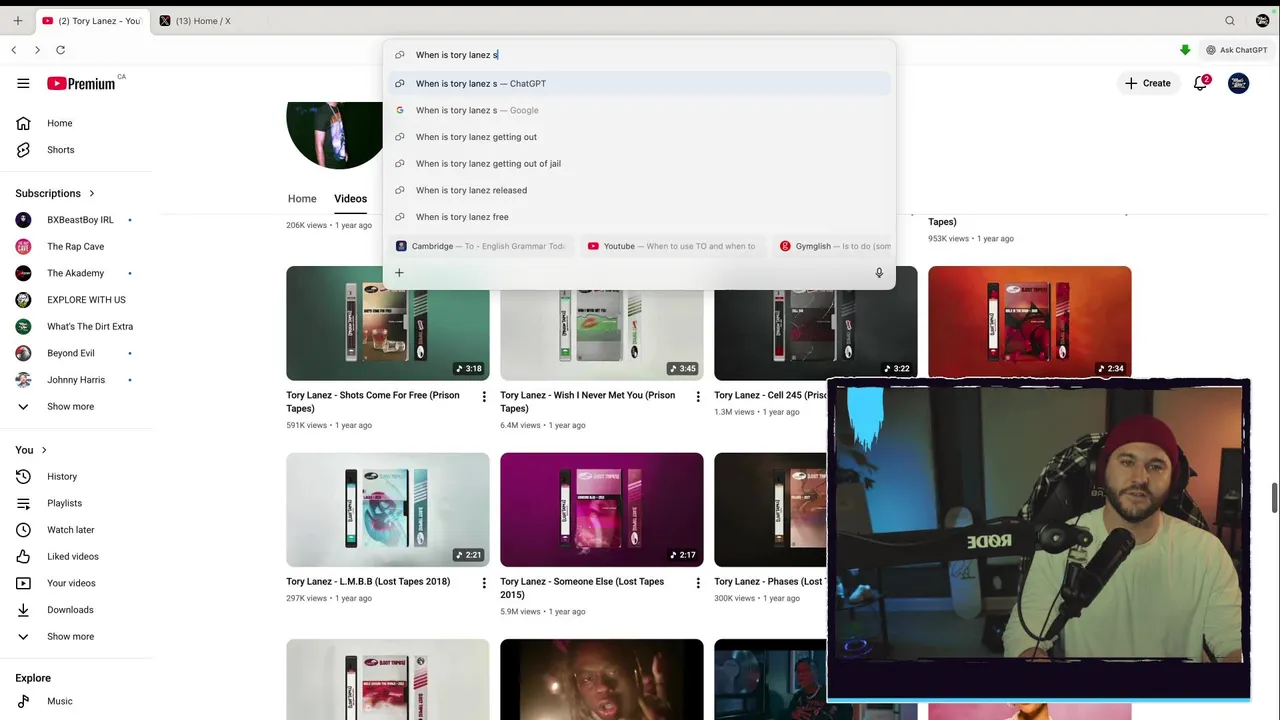Open the new tab plus button
This screenshot has height=720, width=1280.
point(17,20)
